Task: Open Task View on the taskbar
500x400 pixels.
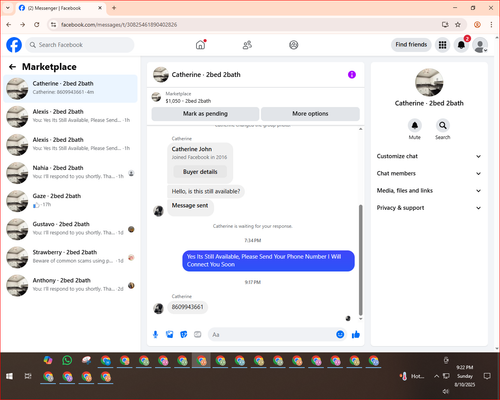Action: click(28, 376)
